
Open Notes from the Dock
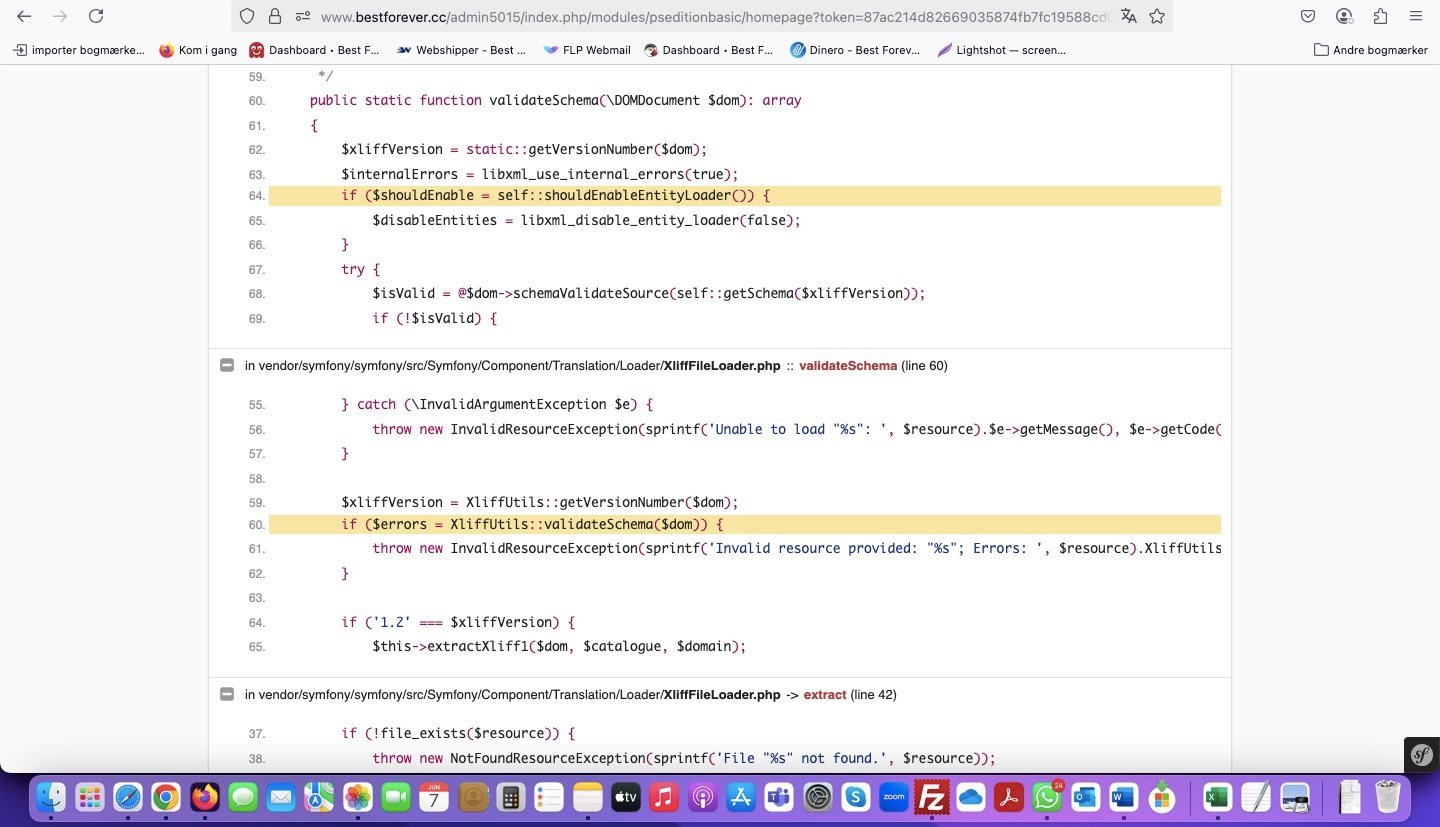tap(588, 797)
